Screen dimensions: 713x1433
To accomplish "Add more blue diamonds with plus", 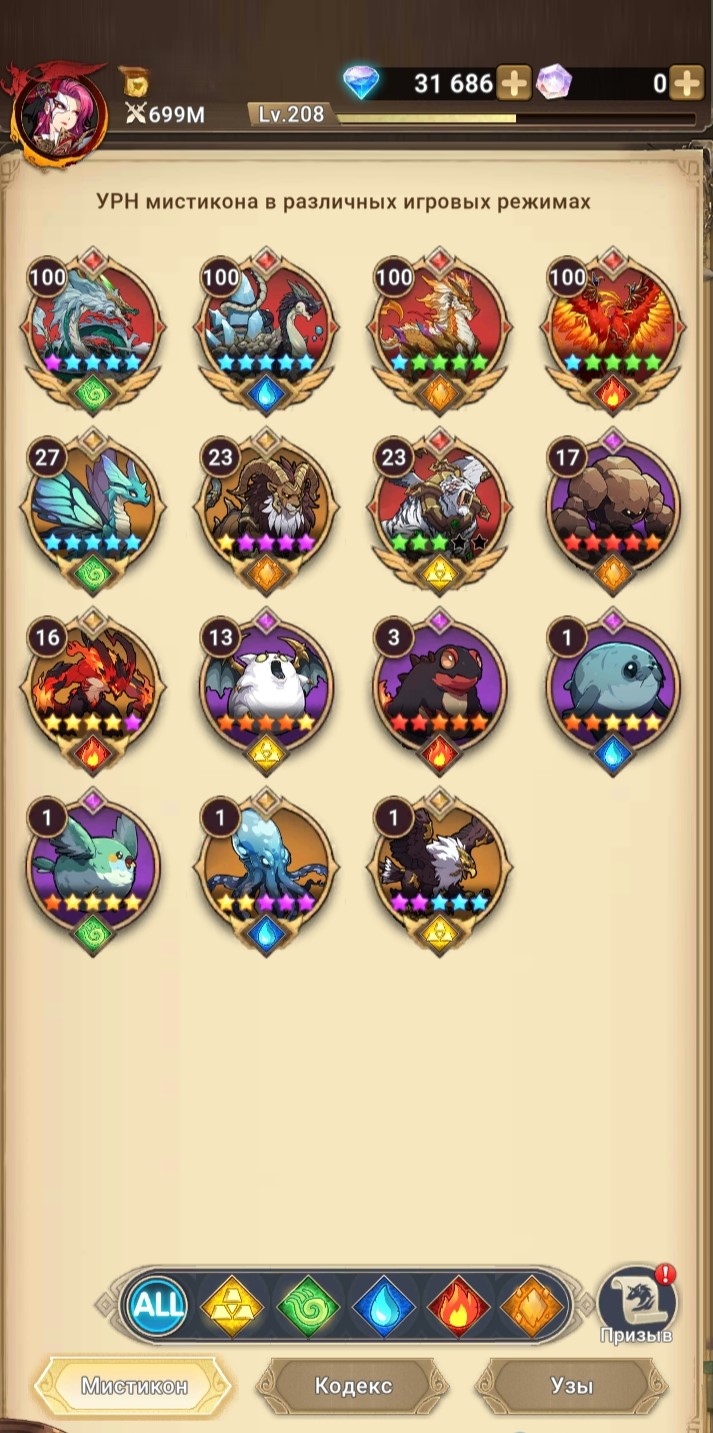I will point(513,83).
